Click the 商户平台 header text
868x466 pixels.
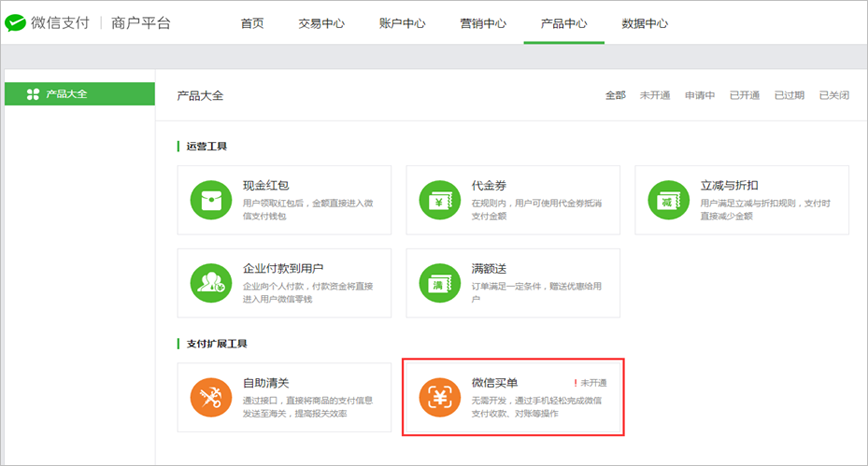141,23
